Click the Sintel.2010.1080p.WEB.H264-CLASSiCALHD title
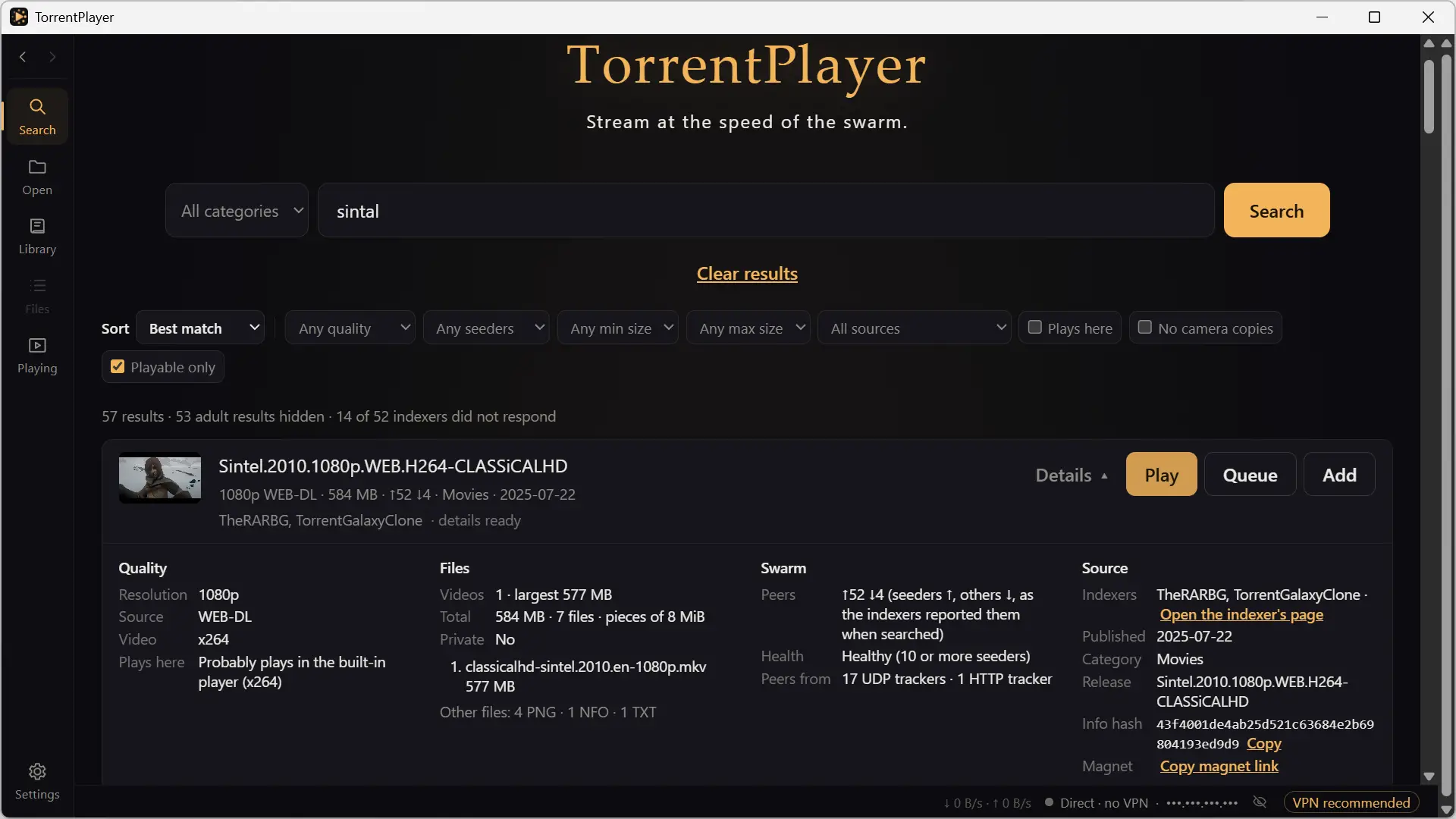The height and width of the screenshot is (819, 1456). coord(393,466)
